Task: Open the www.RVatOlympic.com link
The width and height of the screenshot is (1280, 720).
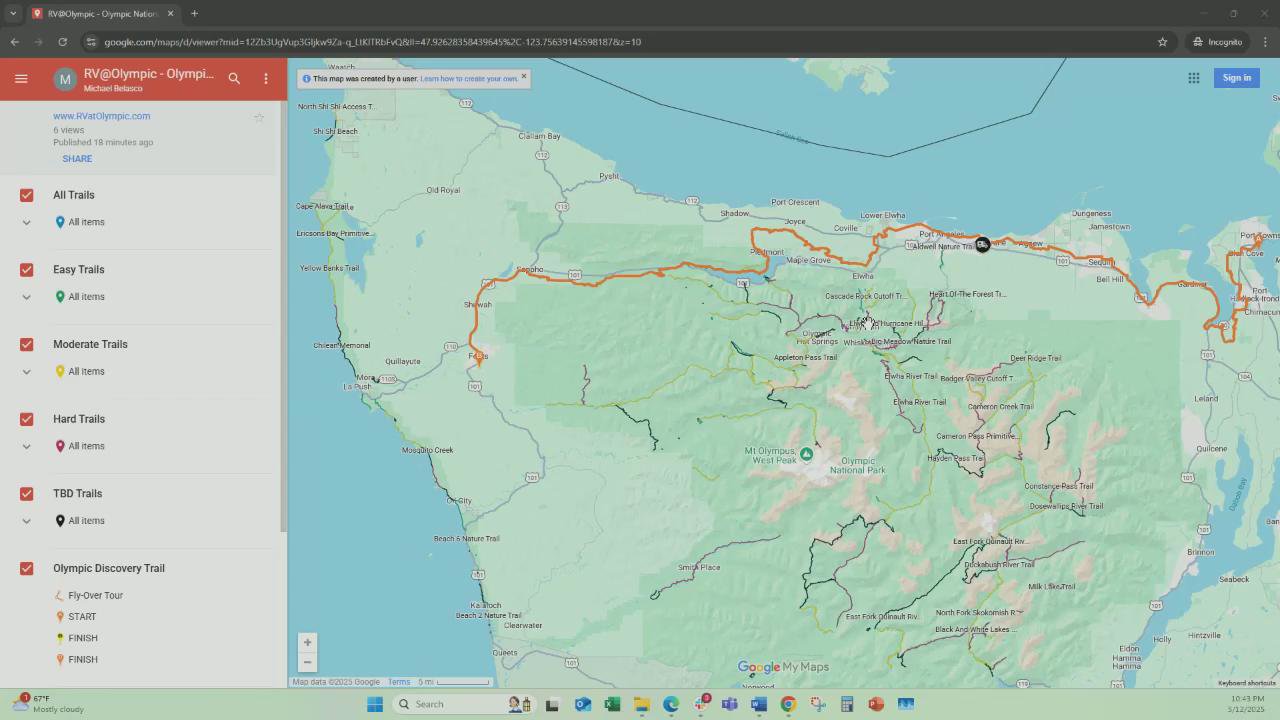Action: pyautogui.click(x=102, y=116)
